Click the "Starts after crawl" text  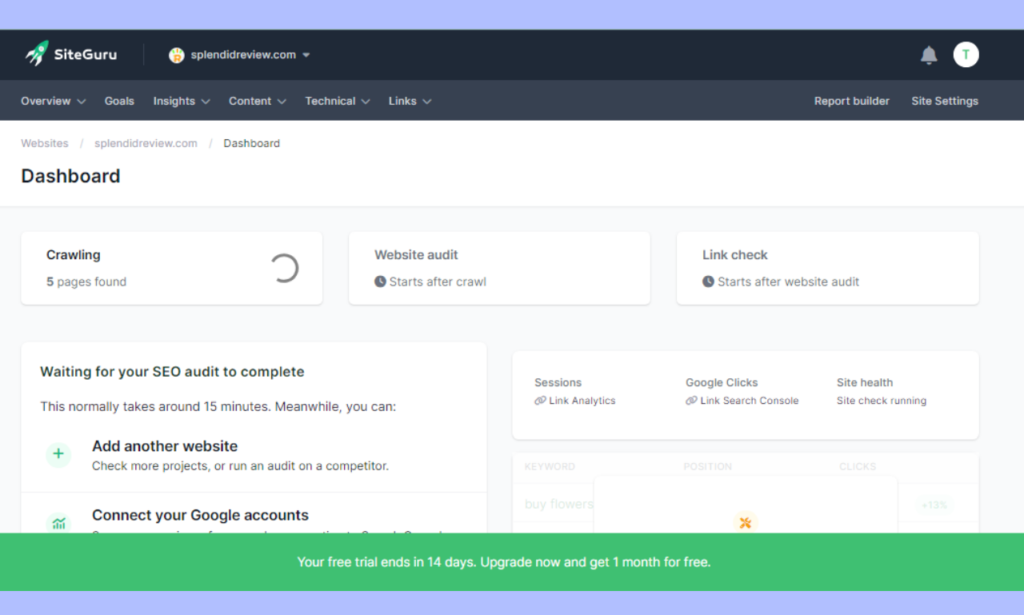(x=438, y=282)
